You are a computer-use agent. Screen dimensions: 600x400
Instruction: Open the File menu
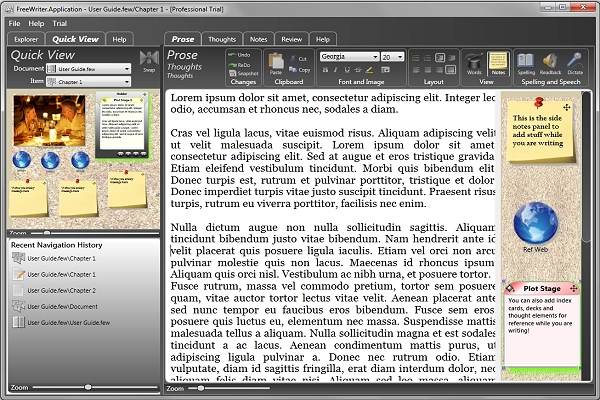coord(14,23)
